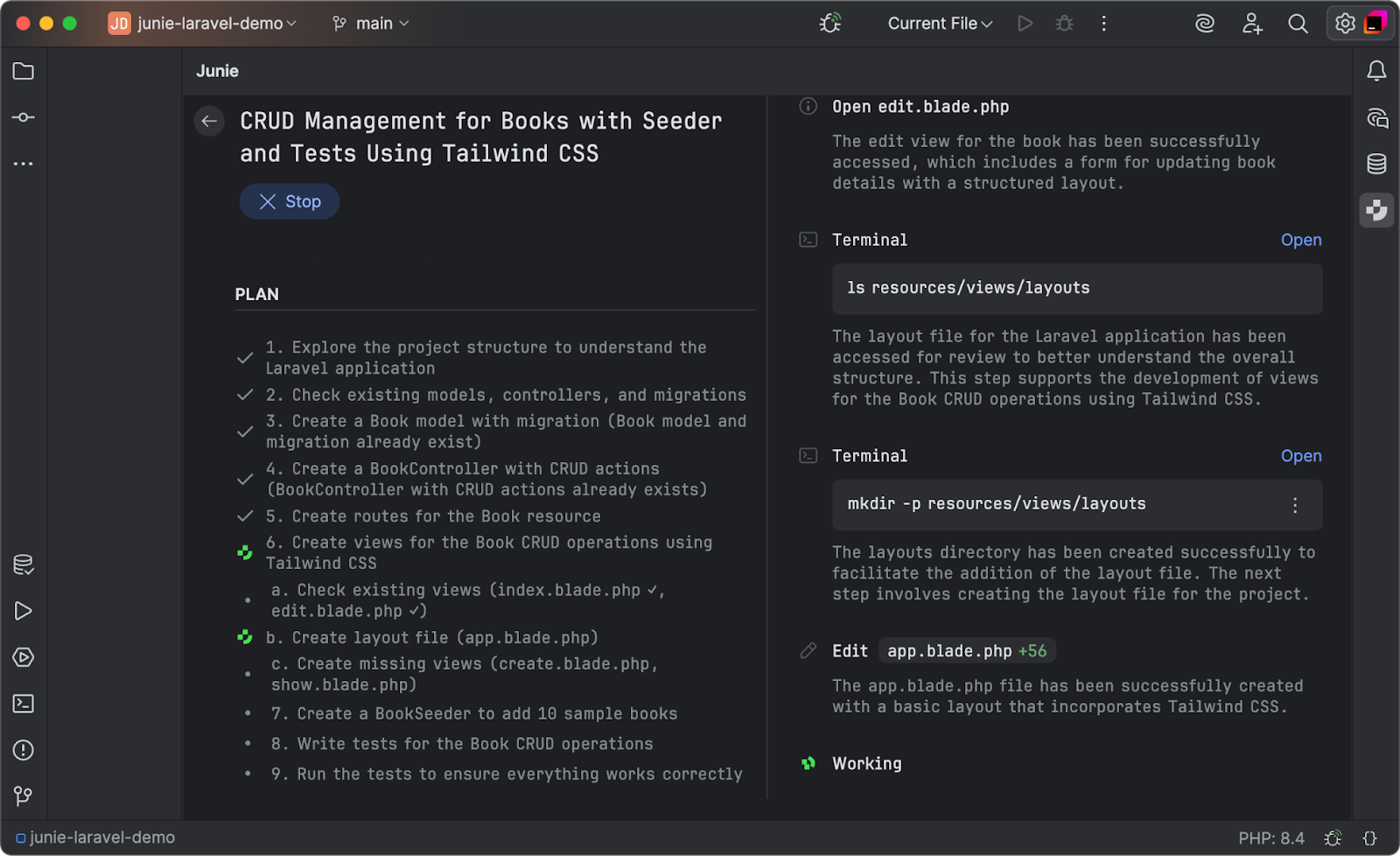Click the info icon beside Open edit.blade.php
This screenshot has width=1400, height=856.
pyautogui.click(x=808, y=106)
